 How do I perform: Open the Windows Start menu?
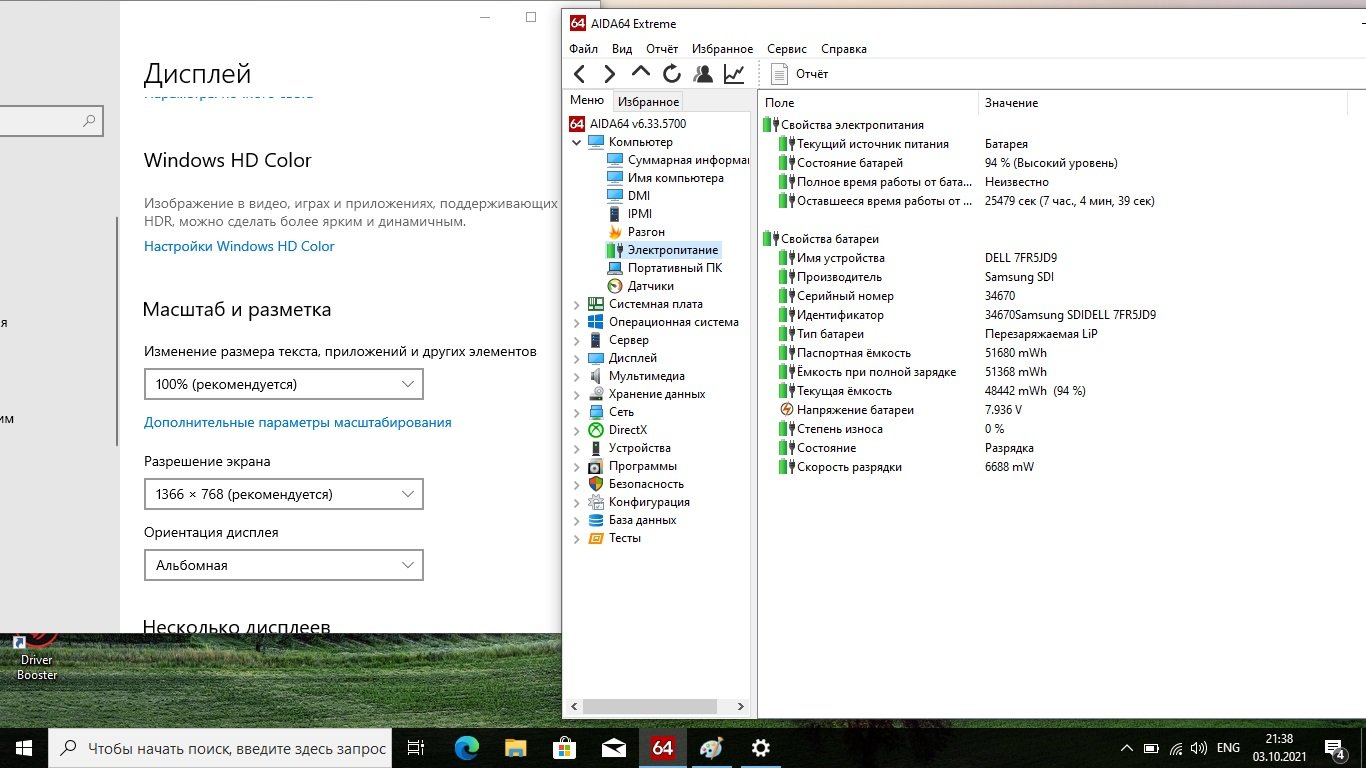24,748
